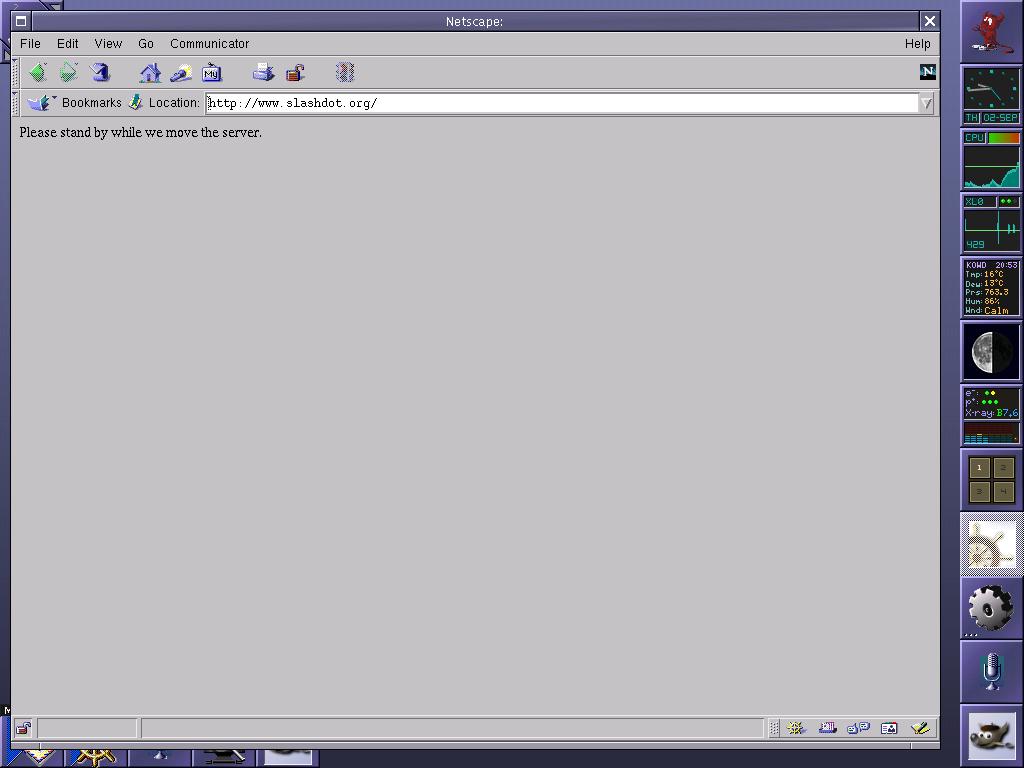Collapse the location toolbar using its handle
The height and width of the screenshot is (768, 1024).
coord(16,103)
